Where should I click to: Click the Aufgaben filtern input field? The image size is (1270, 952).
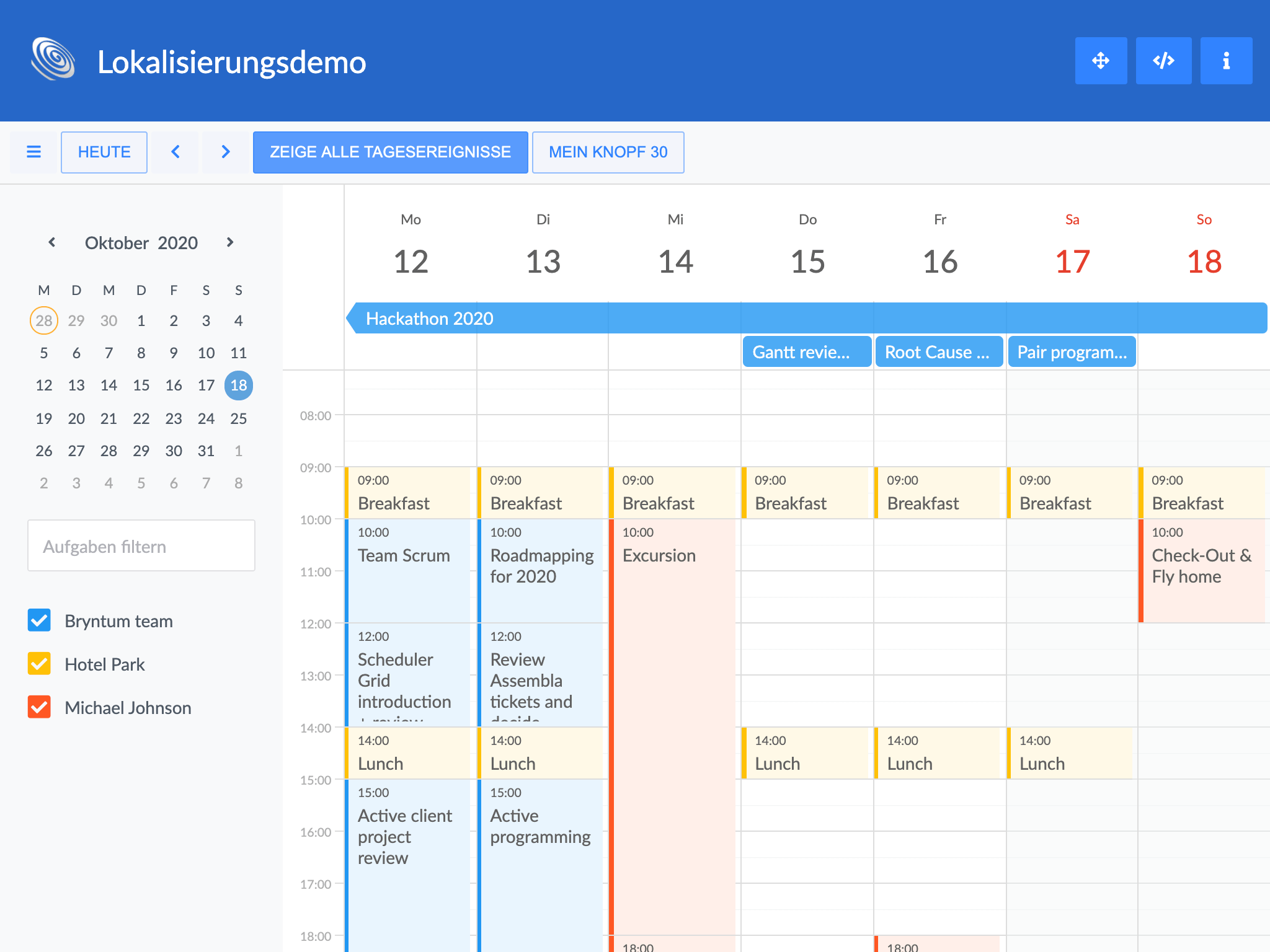[142, 546]
